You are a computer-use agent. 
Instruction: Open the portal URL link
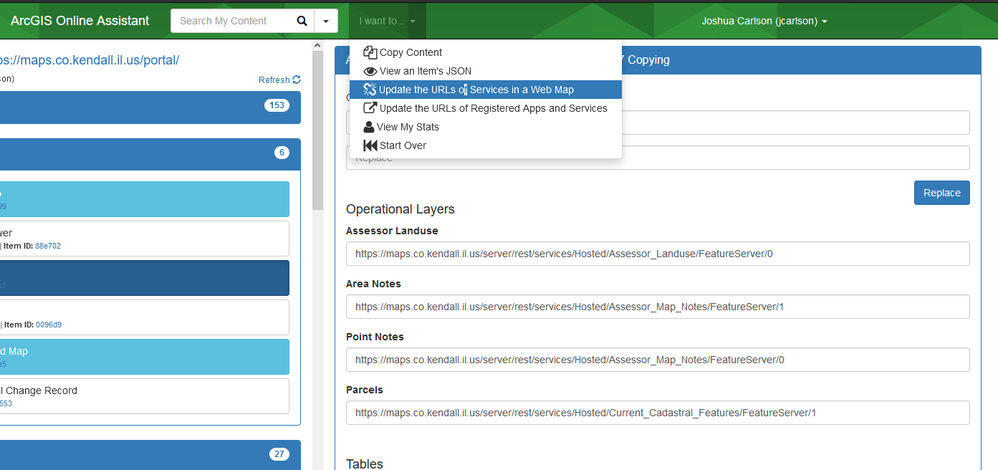[89, 60]
